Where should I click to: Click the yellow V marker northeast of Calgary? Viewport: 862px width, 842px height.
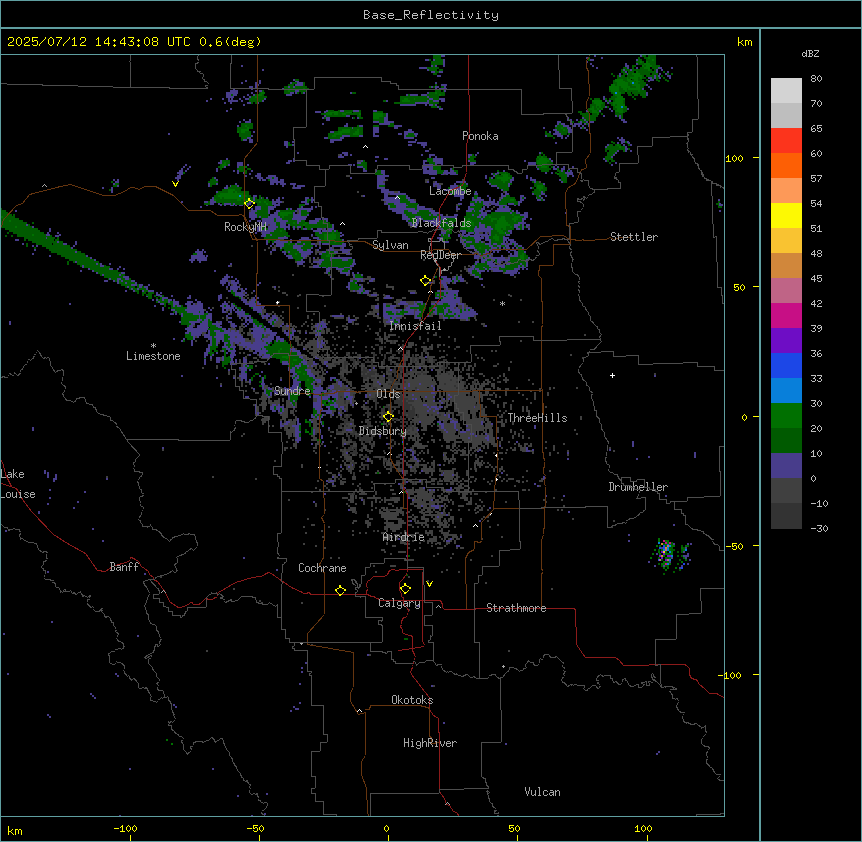(429, 584)
